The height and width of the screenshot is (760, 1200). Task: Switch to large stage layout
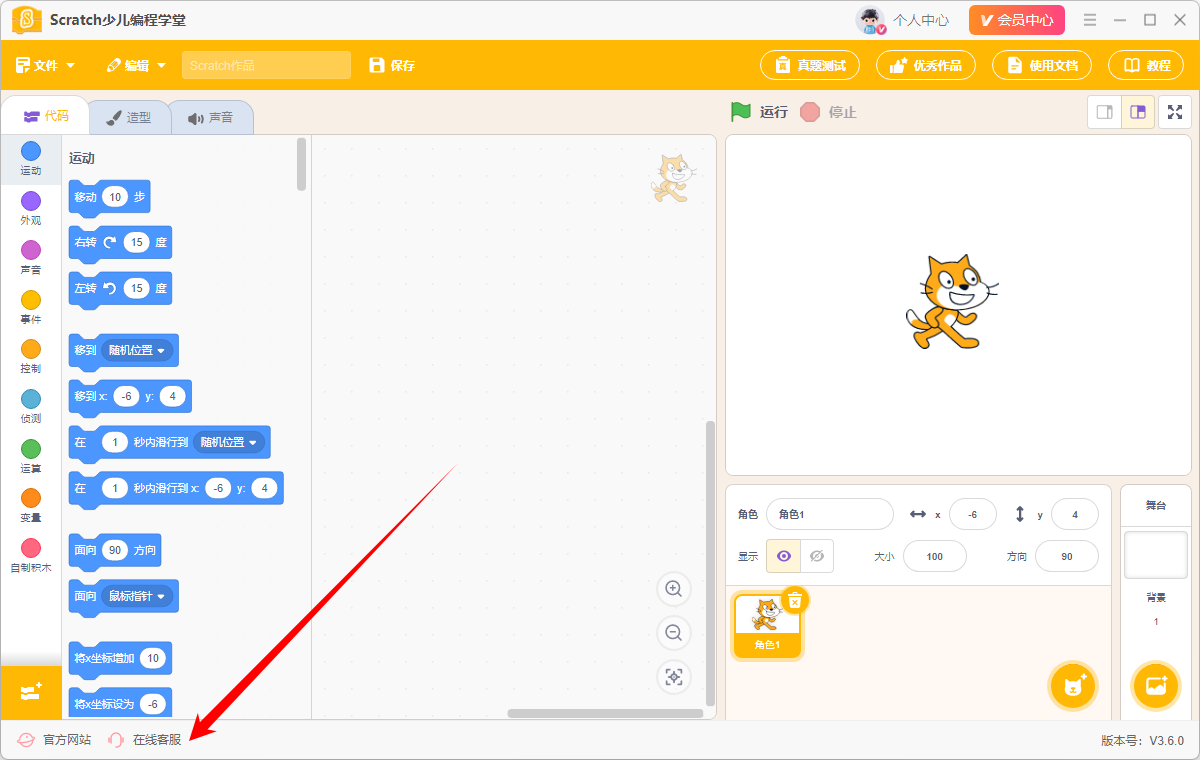1138,112
